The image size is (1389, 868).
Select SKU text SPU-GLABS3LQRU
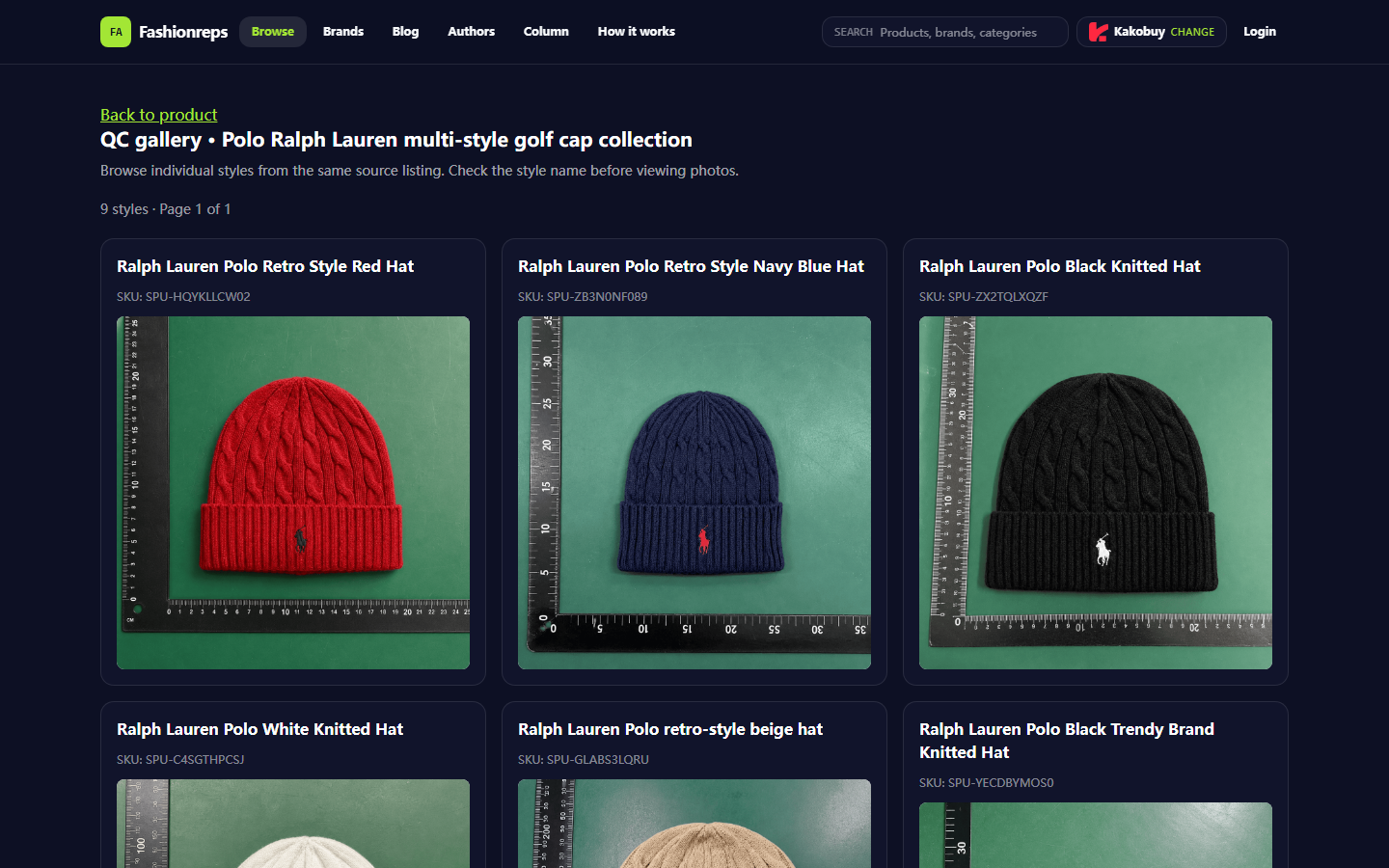(598, 760)
